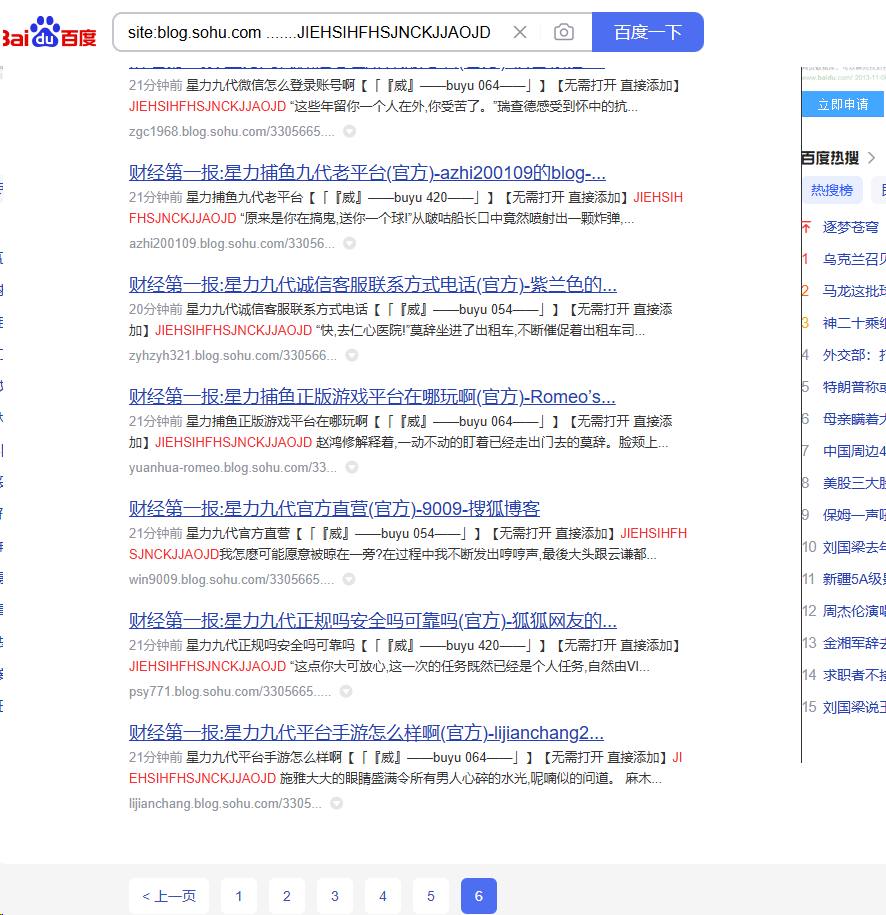
Task: Open round icon beside win9009.blog.sohu.com URL
Action: tap(349, 579)
